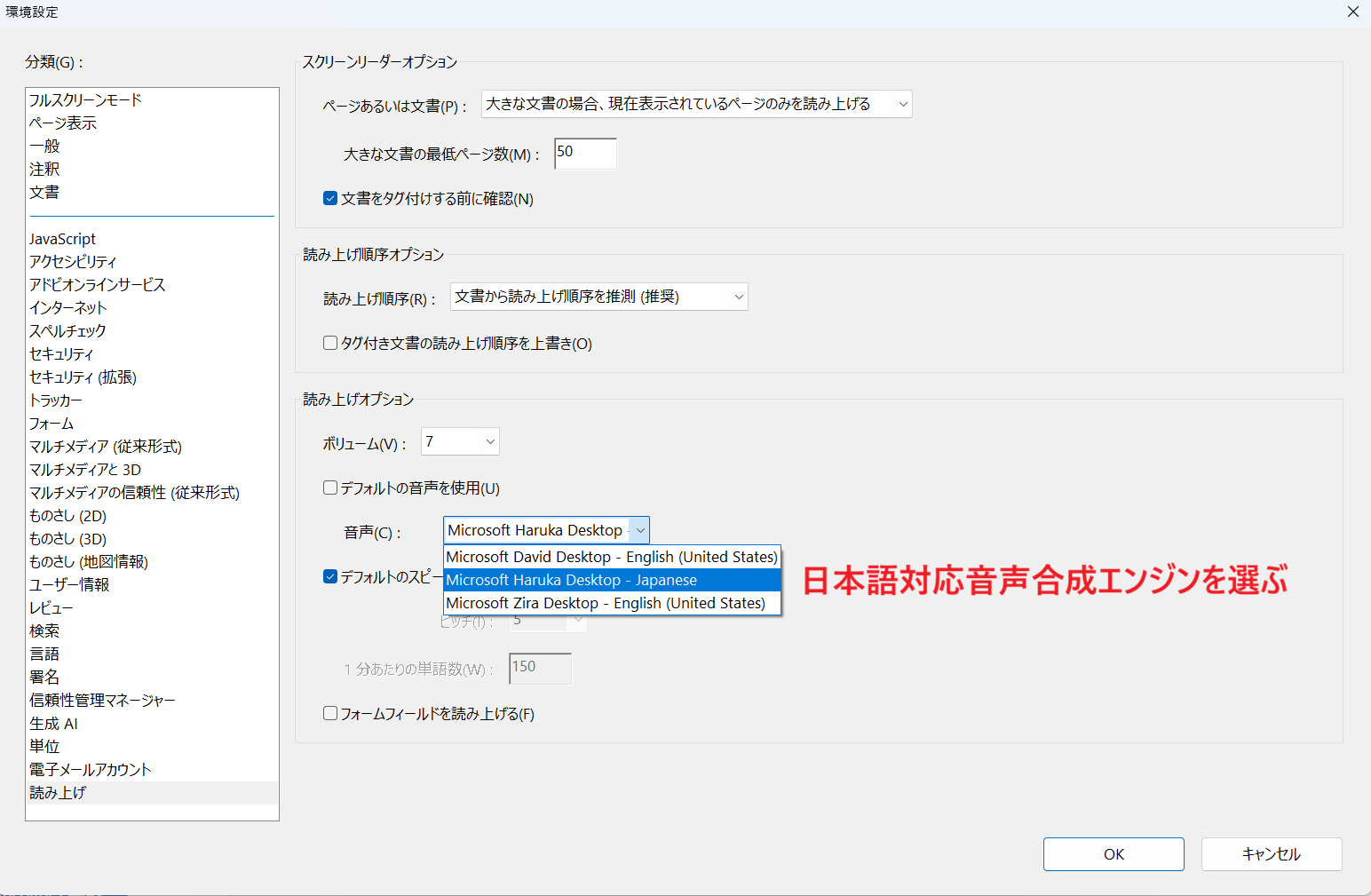The image size is (1371, 896).
Task: Enable タグ付き文書の読み上げ順序を上書き checkbox
Action: pos(330,344)
